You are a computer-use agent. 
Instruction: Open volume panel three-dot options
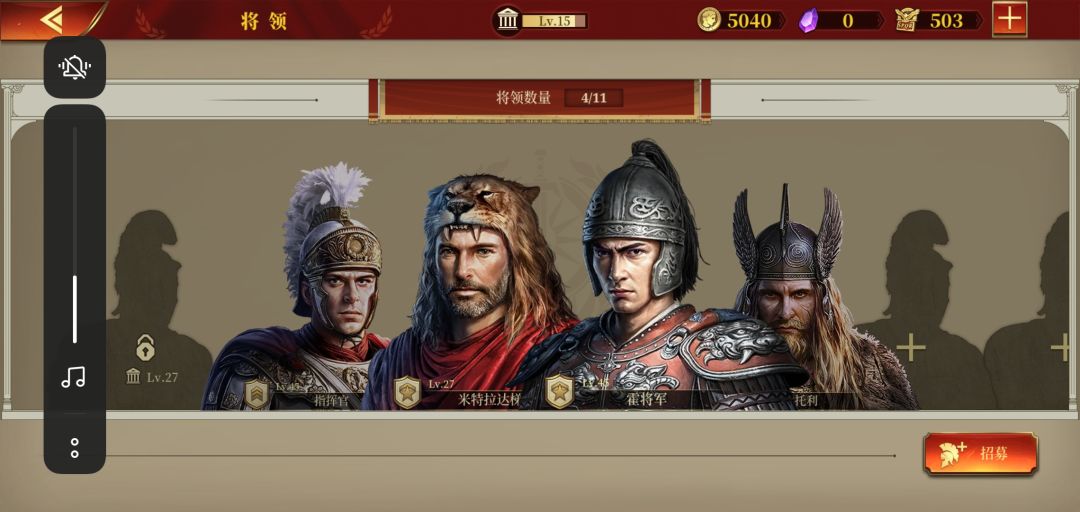click(74, 448)
